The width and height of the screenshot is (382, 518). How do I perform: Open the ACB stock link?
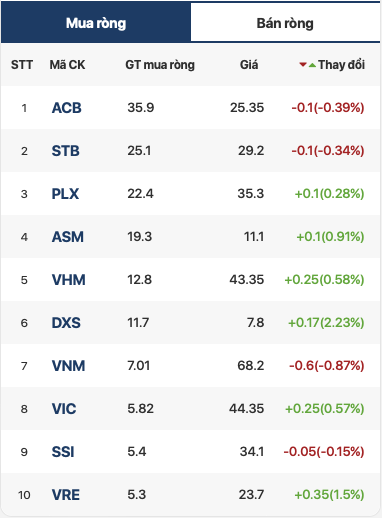coord(67,108)
